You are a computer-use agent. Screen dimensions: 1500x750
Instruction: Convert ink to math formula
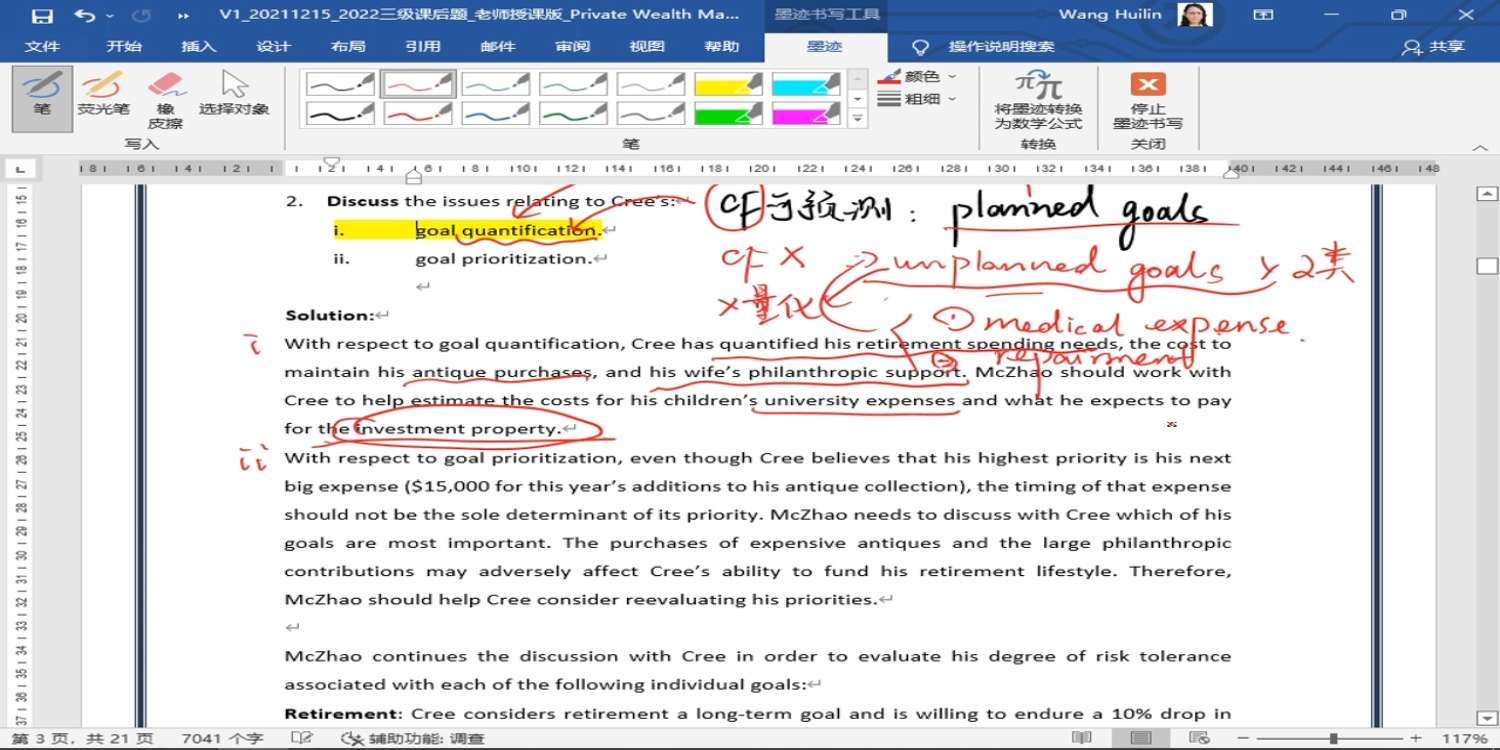tap(1038, 101)
